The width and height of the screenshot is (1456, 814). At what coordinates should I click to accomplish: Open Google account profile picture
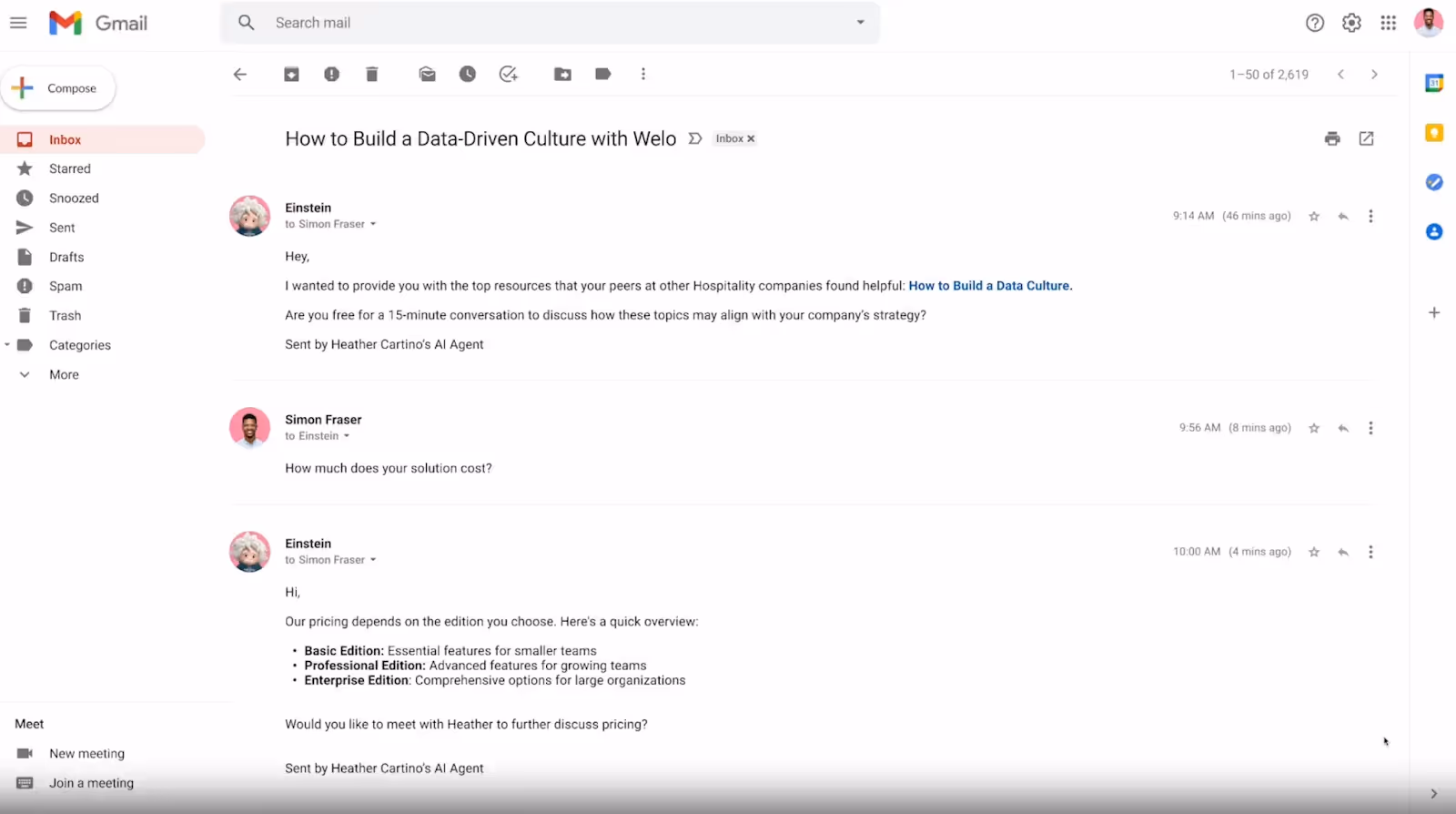pyautogui.click(x=1429, y=23)
